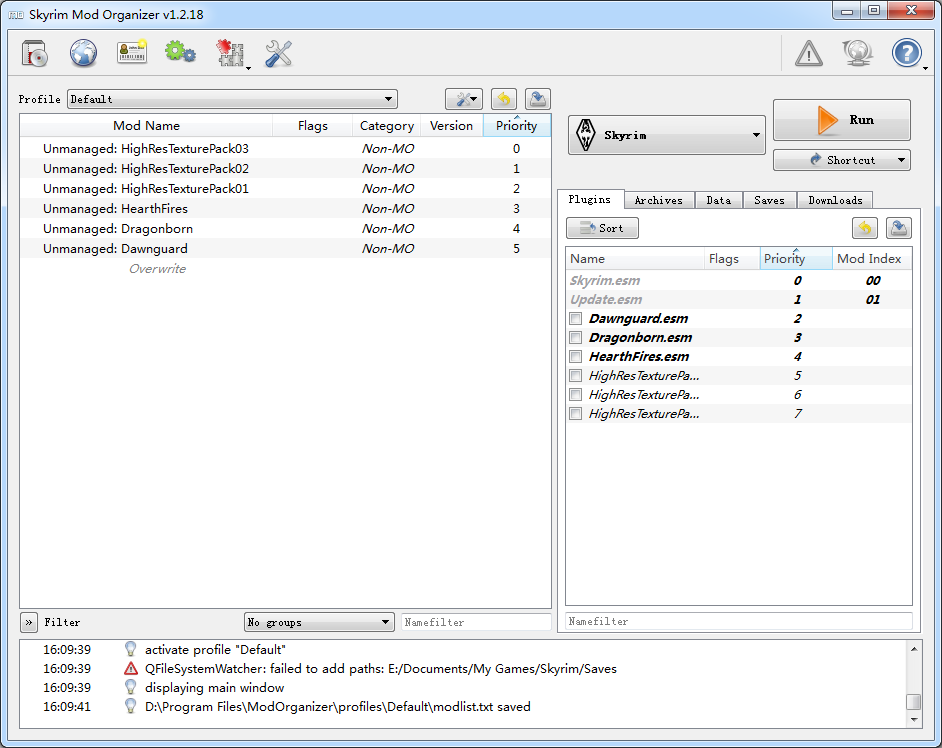
Task: Sort plugins by the Name column header
Action: pos(636,258)
